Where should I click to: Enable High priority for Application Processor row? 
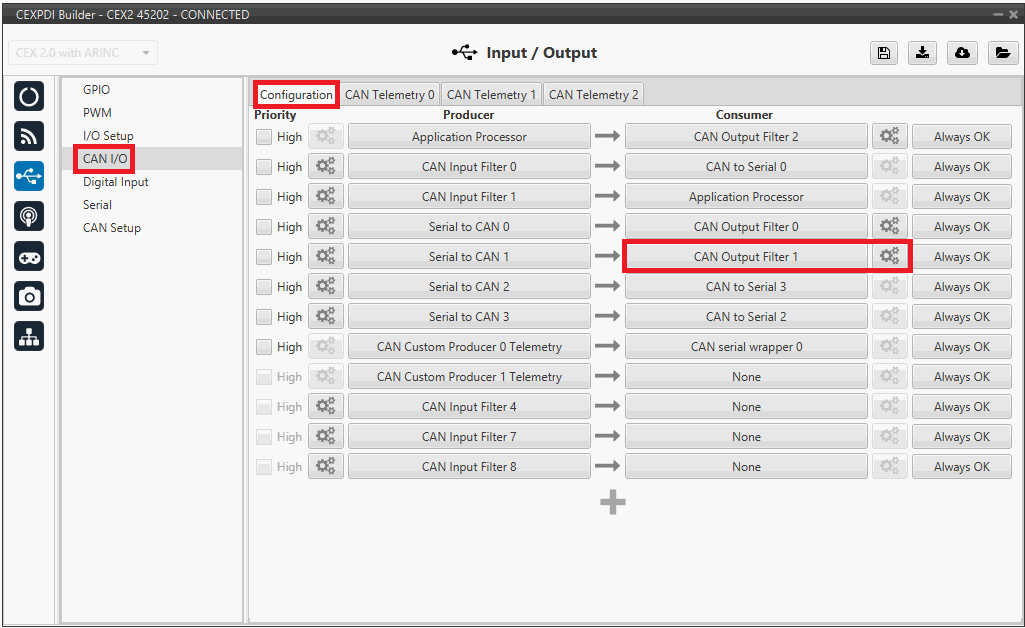(x=264, y=137)
